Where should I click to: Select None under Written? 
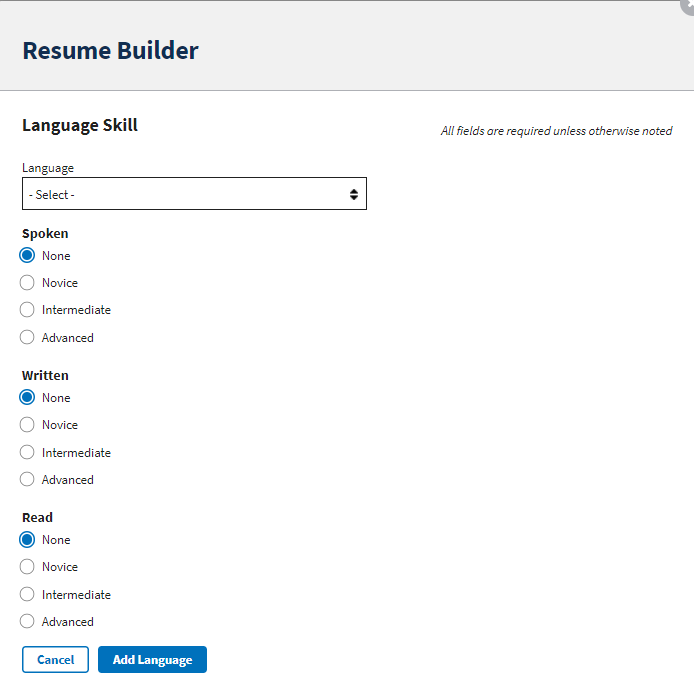[27, 398]
